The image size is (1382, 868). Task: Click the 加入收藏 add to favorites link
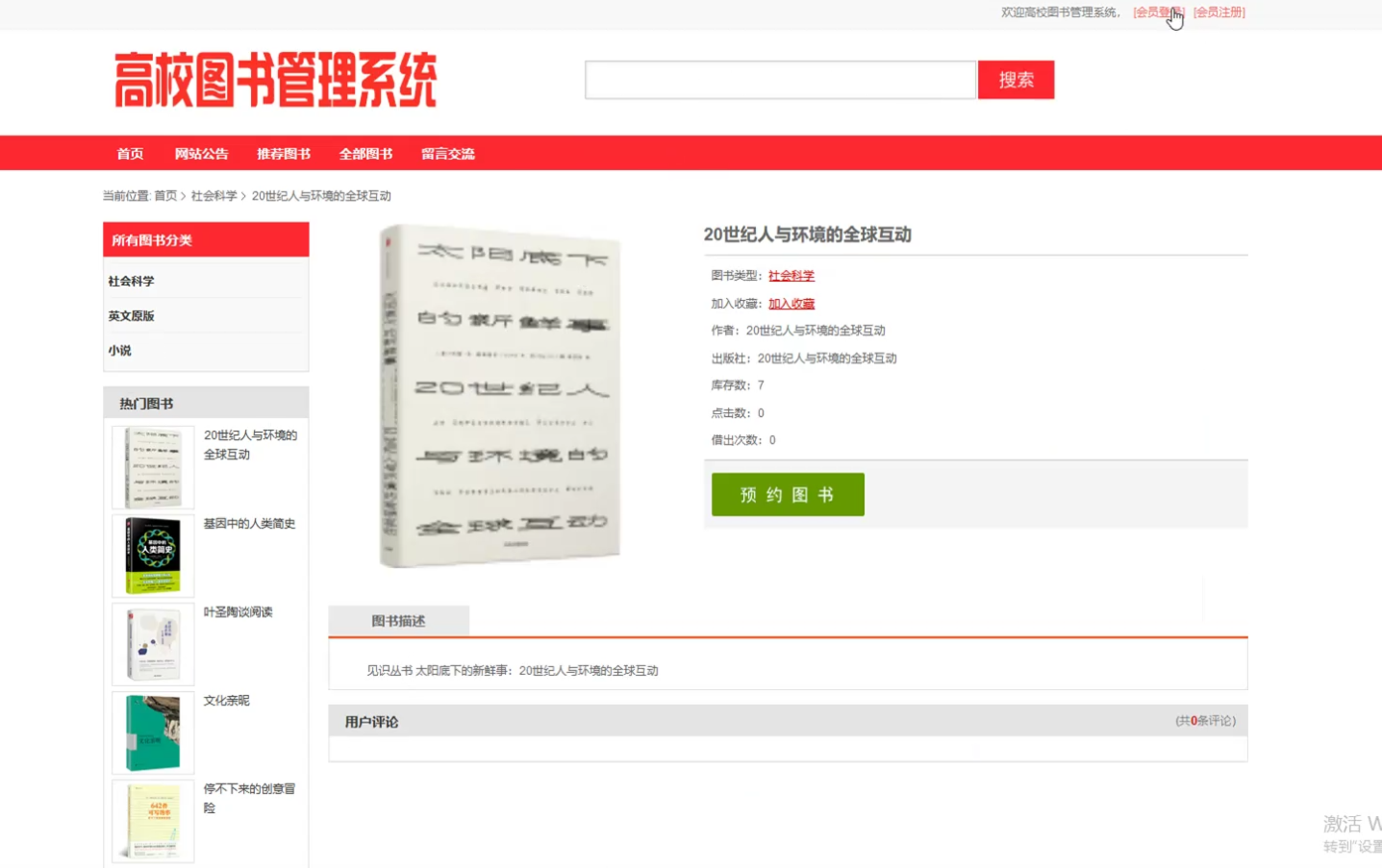[791, 304]
